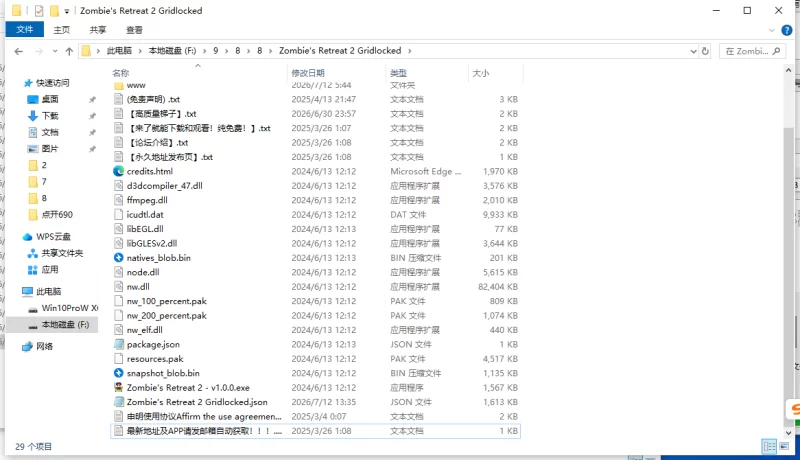Click the icudtl.dat file icon
The width and height of the screenshot is (800, 460).
pos(118,215)
